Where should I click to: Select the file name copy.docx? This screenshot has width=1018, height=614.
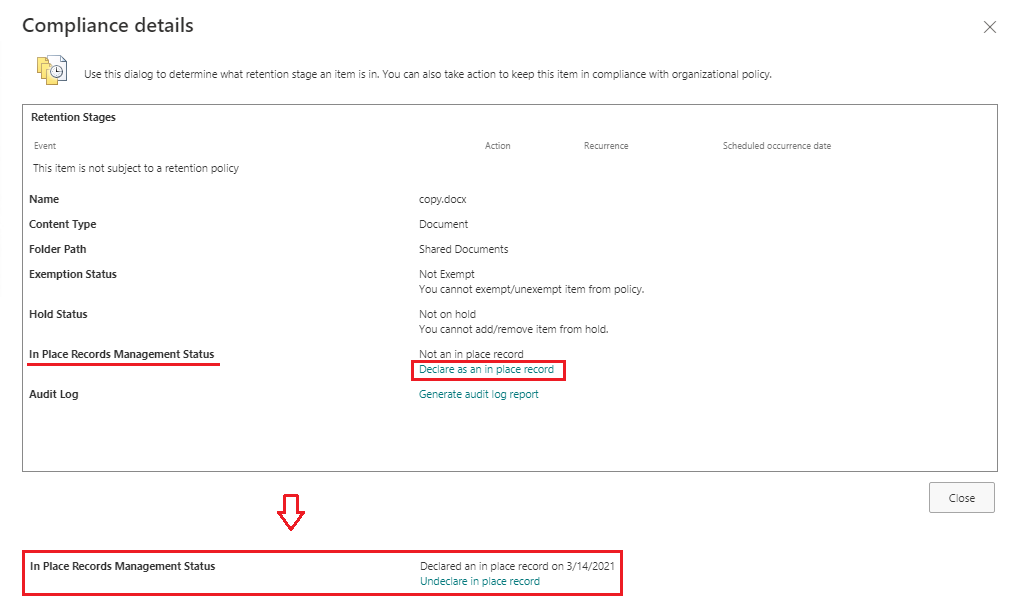[x=441, y=199]
